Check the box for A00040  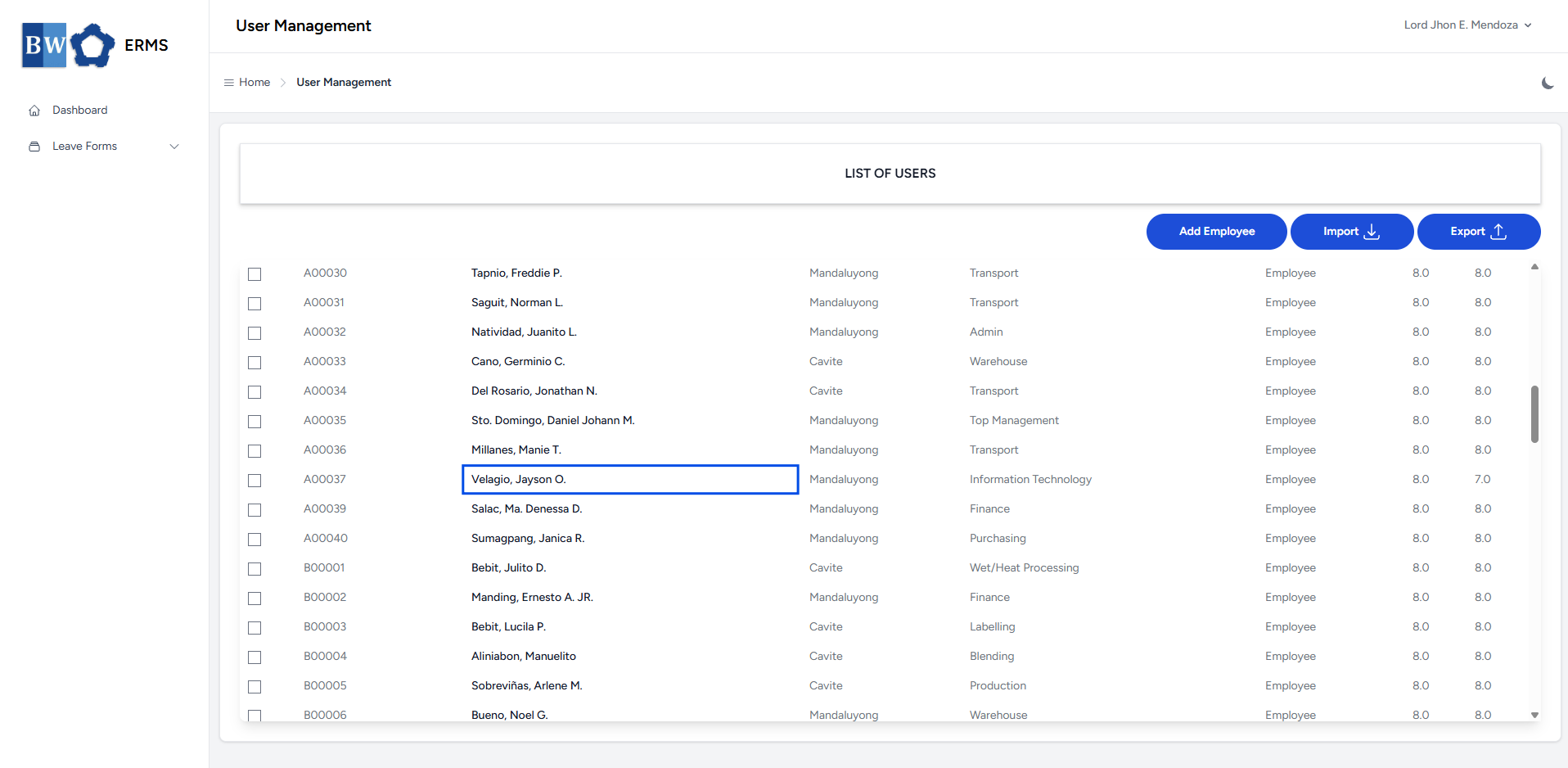(x=255, y=540)
